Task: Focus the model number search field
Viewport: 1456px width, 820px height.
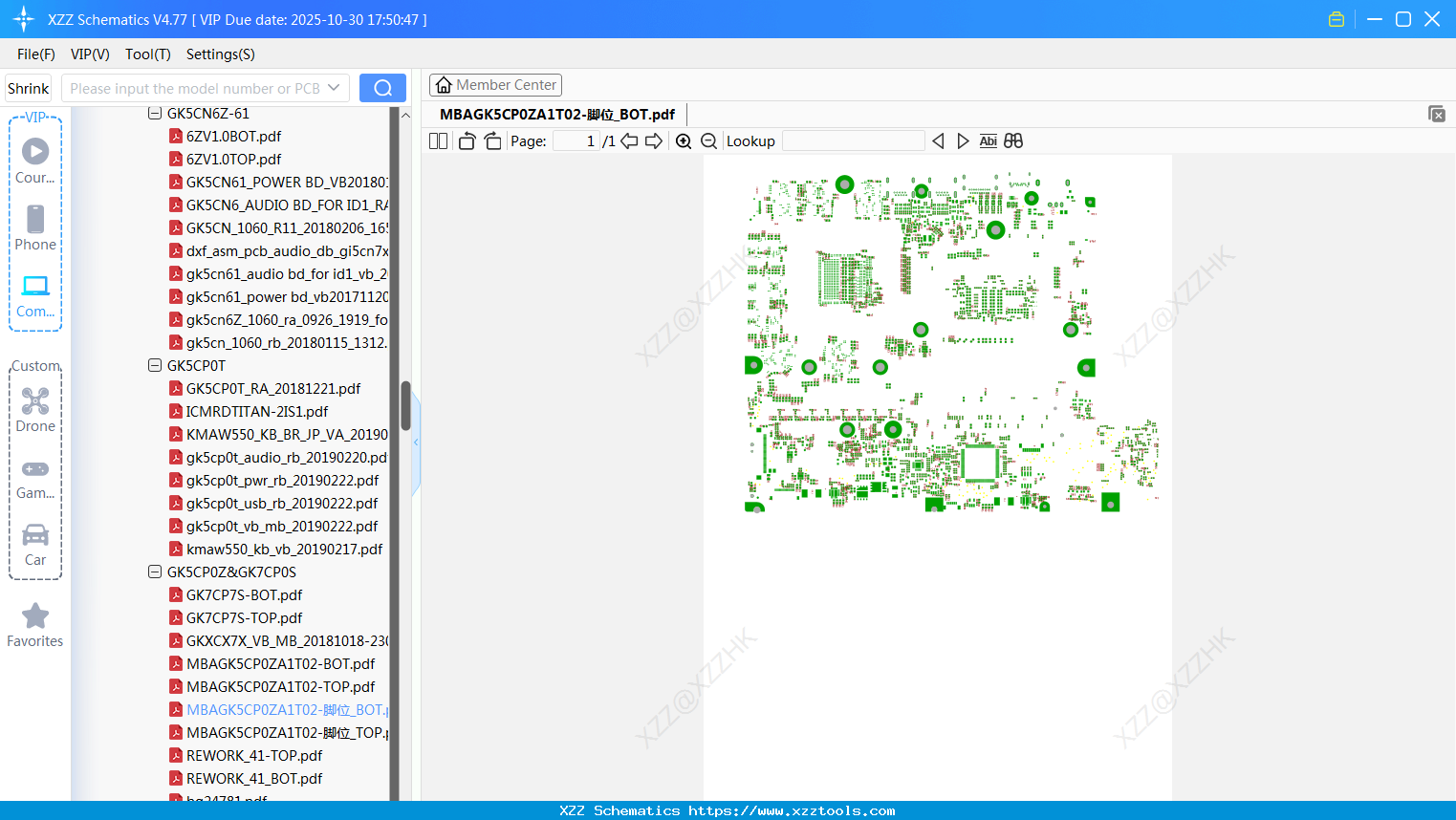Action: point(194,88)
